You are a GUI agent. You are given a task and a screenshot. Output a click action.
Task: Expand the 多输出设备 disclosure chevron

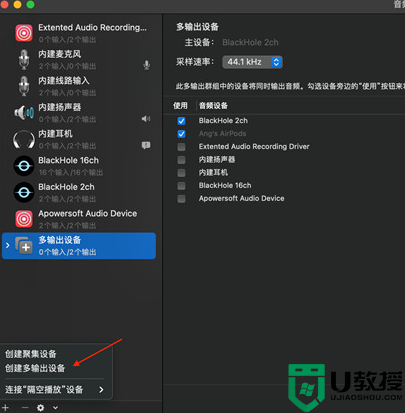8,246
